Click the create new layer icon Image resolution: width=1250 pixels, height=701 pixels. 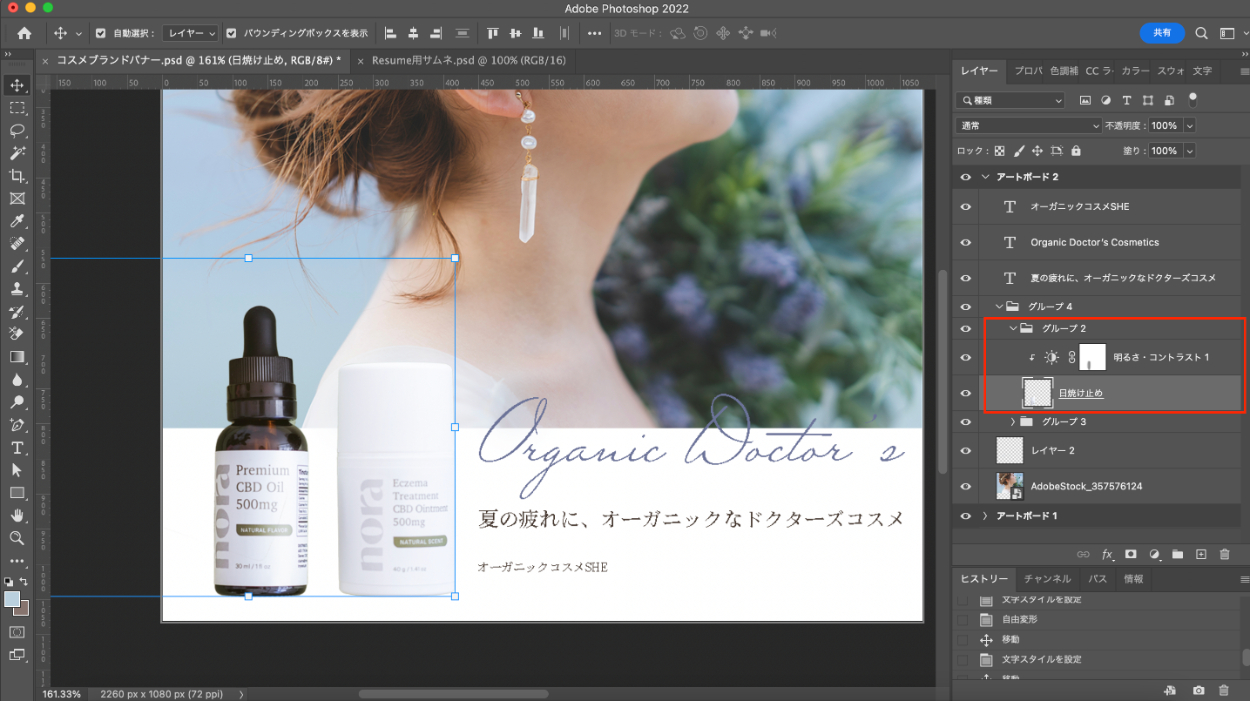pyautogui.click(x=1201, y=554)
